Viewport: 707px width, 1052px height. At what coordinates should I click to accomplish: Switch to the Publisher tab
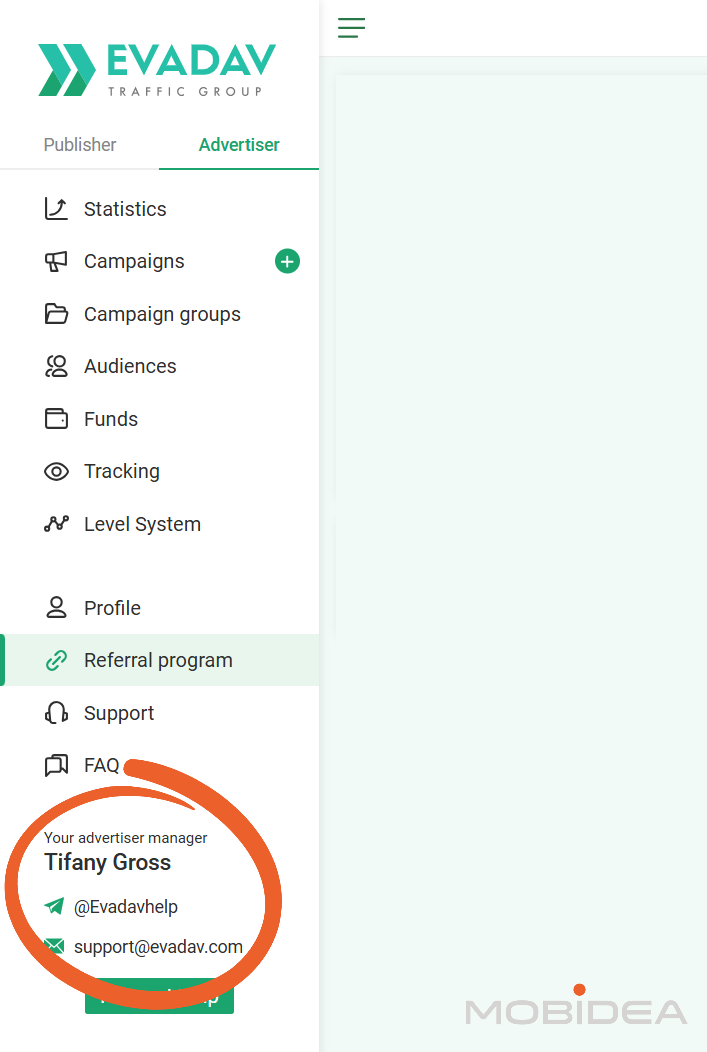pos(80,145)
